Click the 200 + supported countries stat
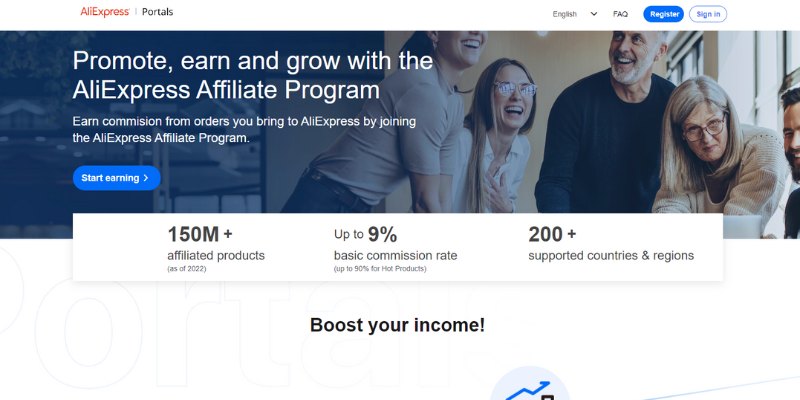800x400 pixels. [x=611, y=243]
